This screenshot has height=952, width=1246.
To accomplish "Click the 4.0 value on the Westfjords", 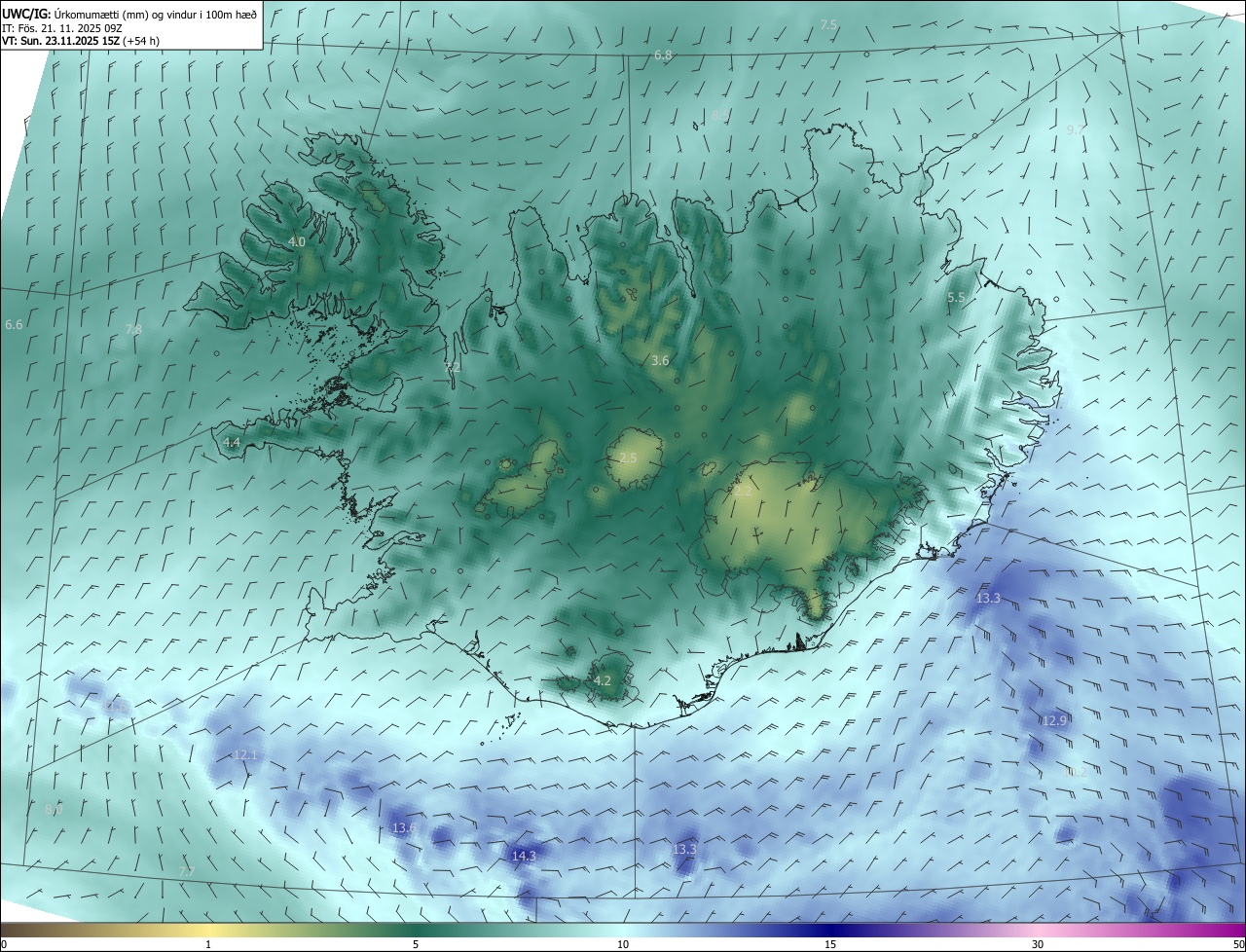I will click(297, 241).
